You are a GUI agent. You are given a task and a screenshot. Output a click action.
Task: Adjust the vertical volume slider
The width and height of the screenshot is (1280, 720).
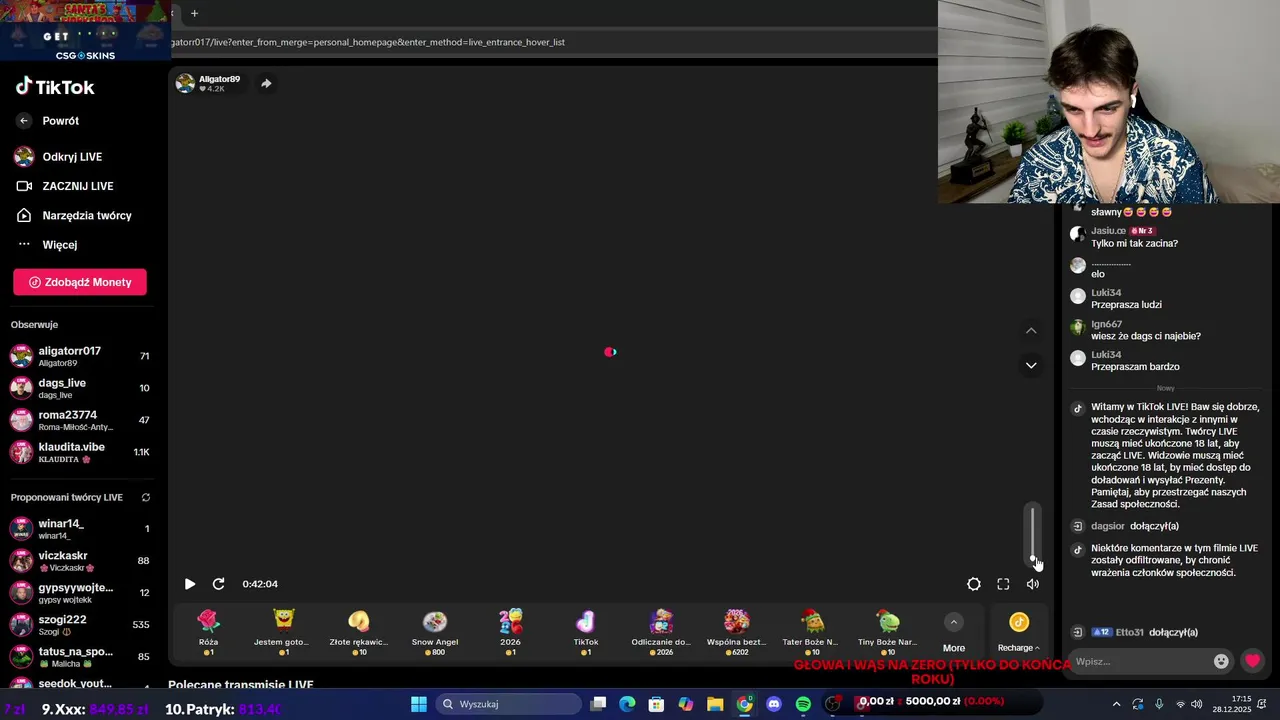(1033, 535)
